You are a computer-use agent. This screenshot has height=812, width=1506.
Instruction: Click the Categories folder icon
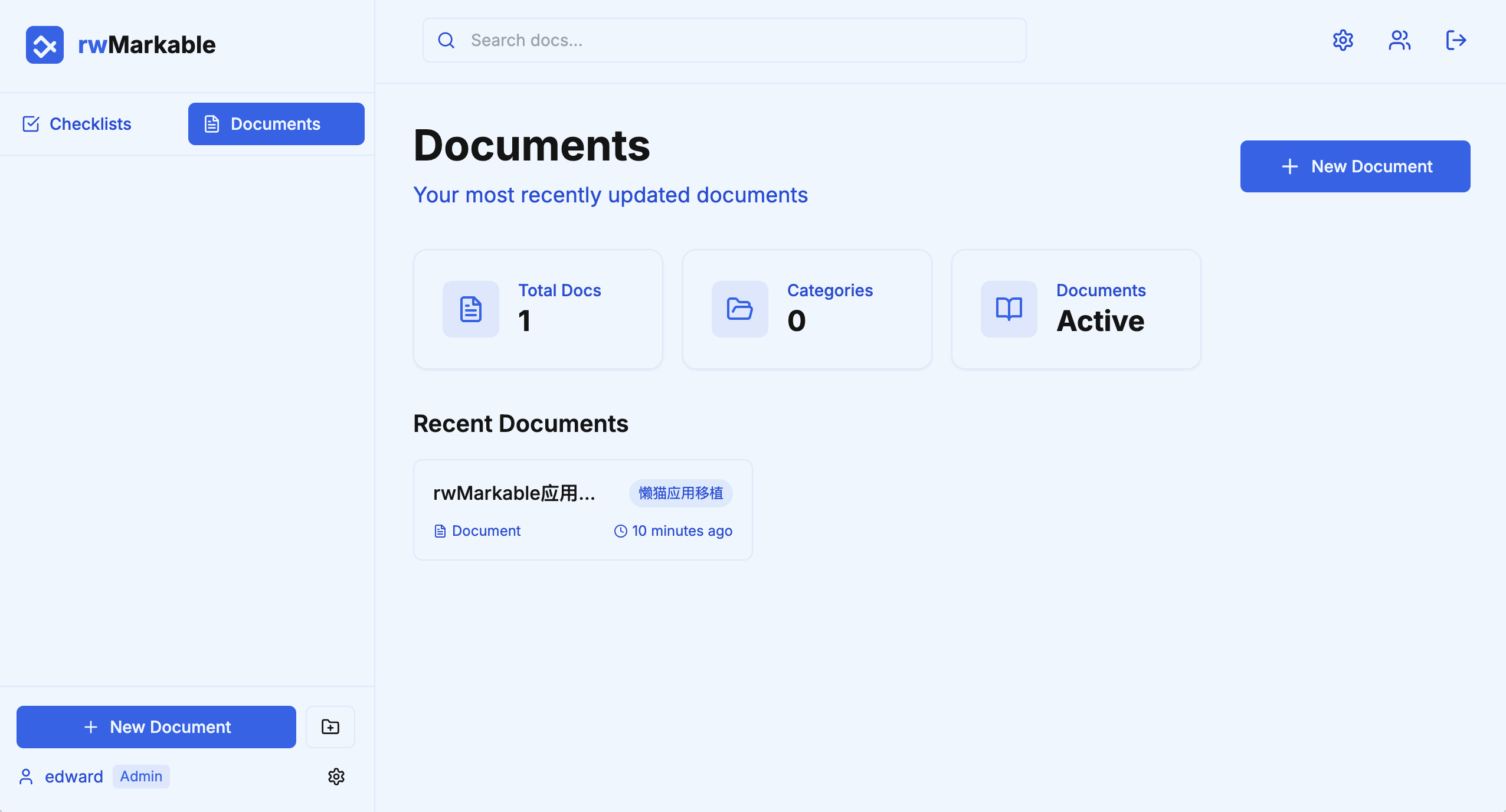[x=740, y=309]
